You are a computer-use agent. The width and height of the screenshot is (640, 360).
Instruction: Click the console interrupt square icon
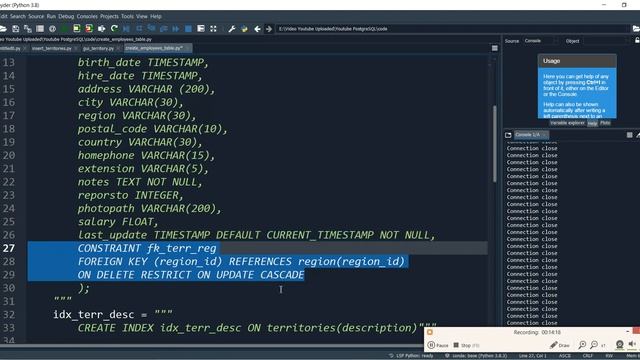pos(629,135)
